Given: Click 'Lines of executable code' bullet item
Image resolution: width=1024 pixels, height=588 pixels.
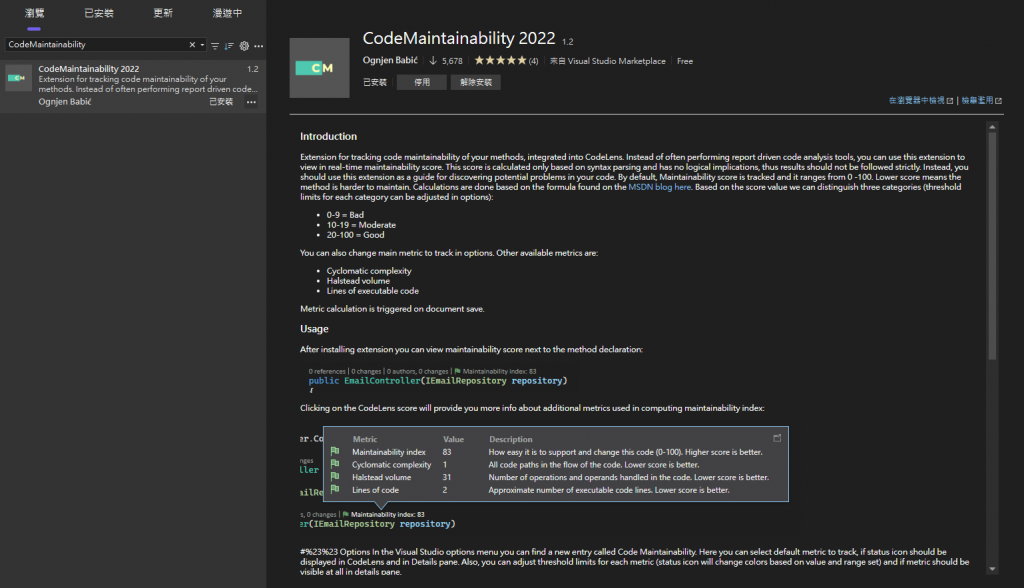Looking at the screenshot, I should coord(372,291).
